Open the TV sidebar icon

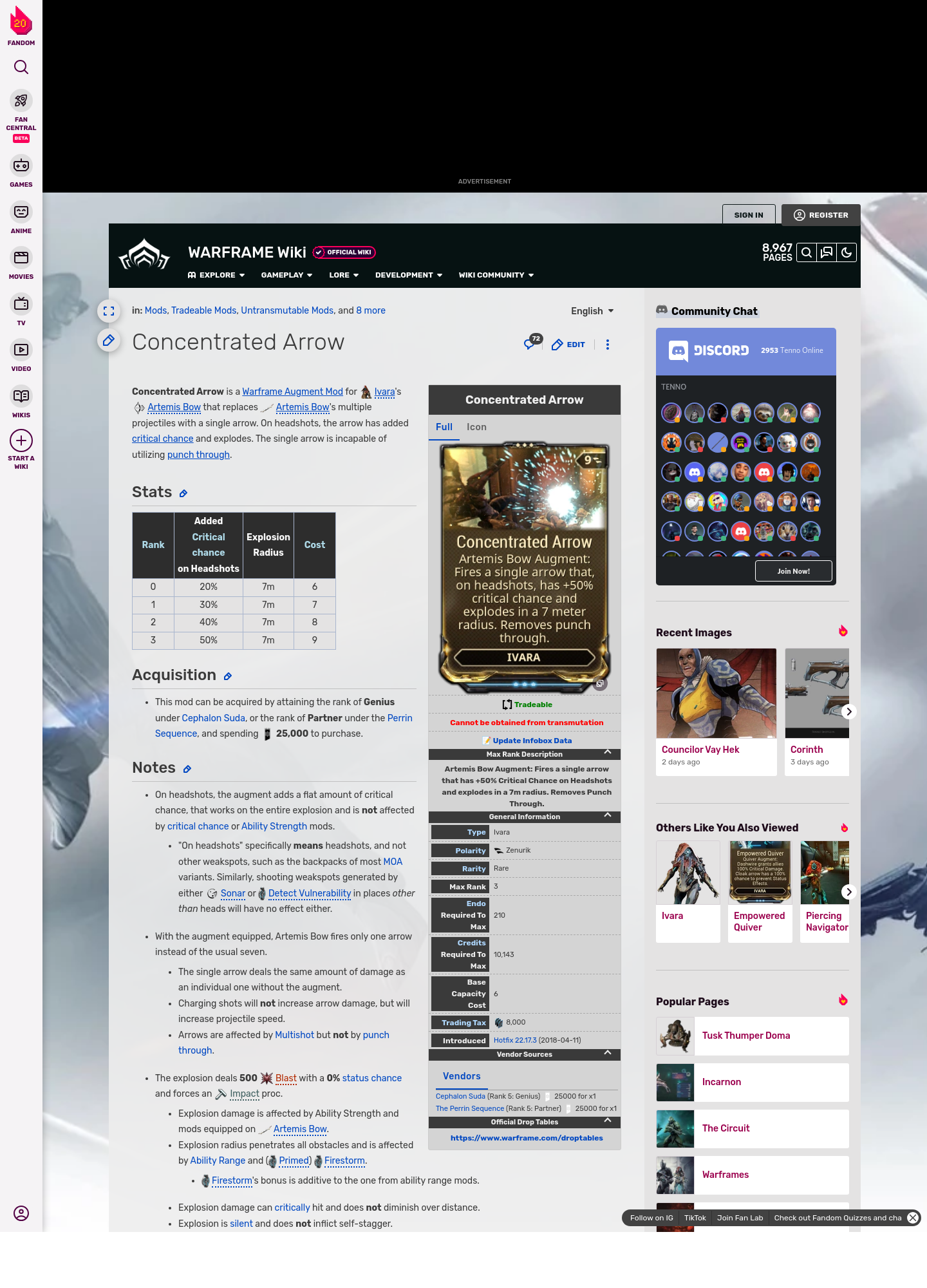(x=21, y=304)
